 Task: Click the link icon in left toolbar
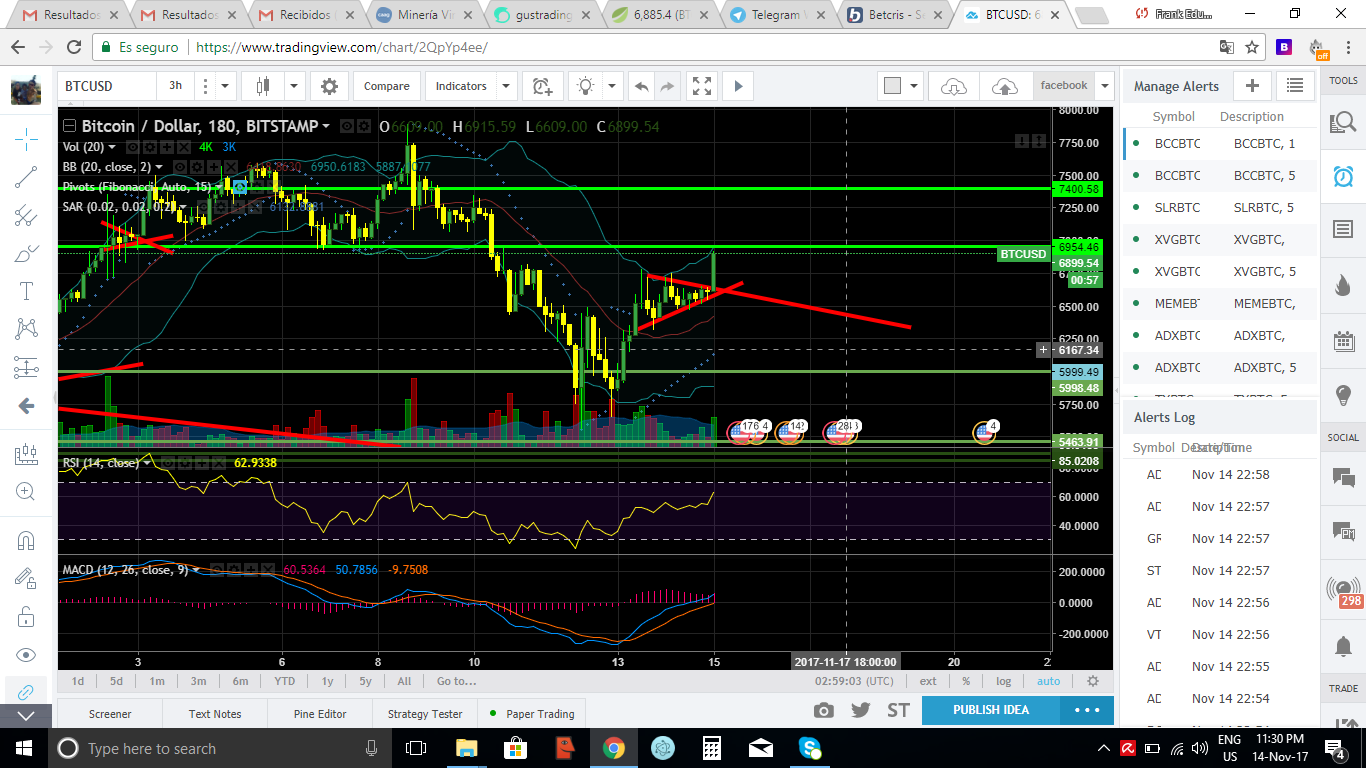tap(26, 691)
